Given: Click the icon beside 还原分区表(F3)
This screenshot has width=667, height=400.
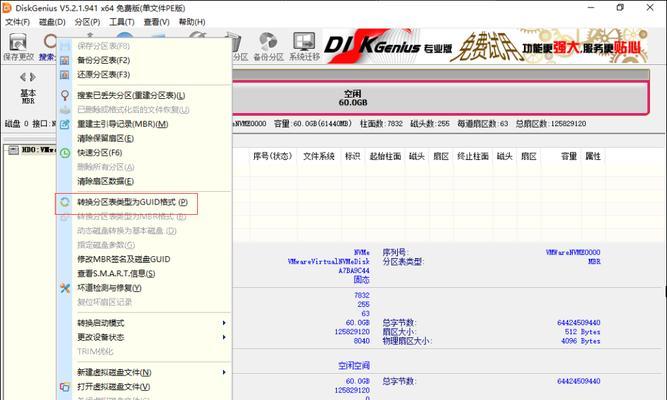Looking at the screenshot, I should 65,75.
